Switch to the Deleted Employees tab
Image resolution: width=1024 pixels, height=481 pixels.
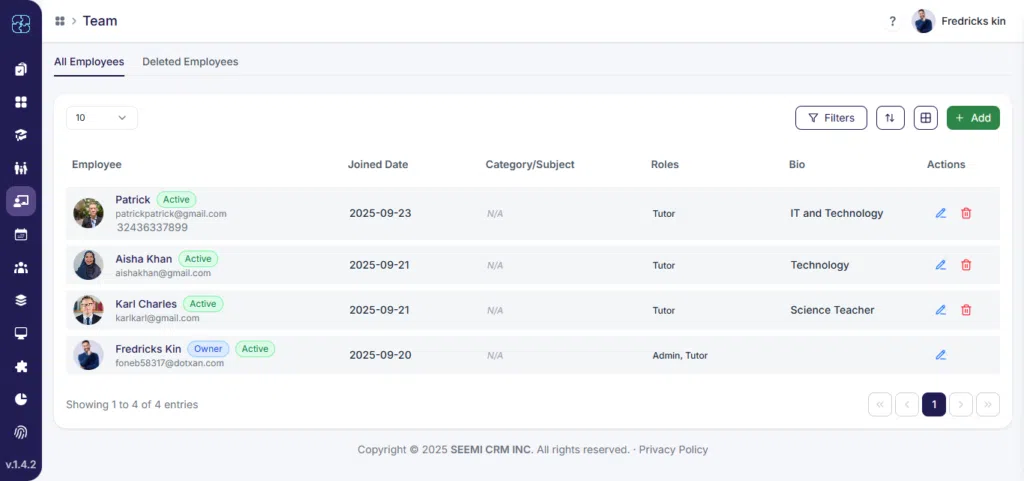[190, 62]
